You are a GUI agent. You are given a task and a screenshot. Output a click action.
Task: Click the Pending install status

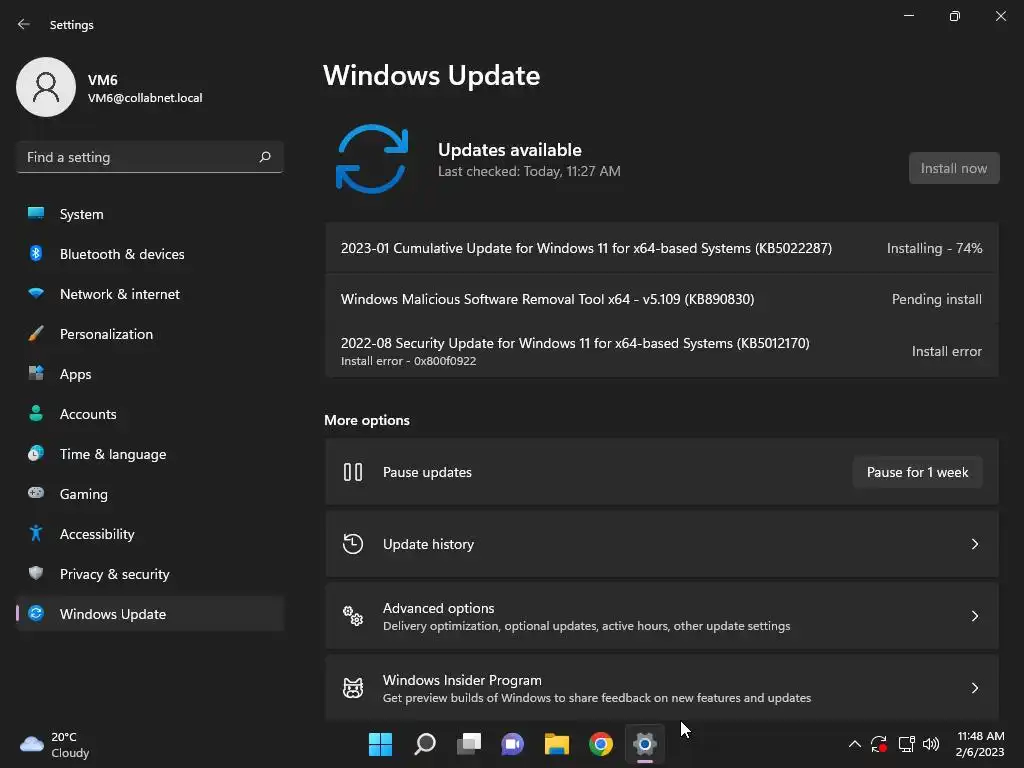tap(936, 299)
